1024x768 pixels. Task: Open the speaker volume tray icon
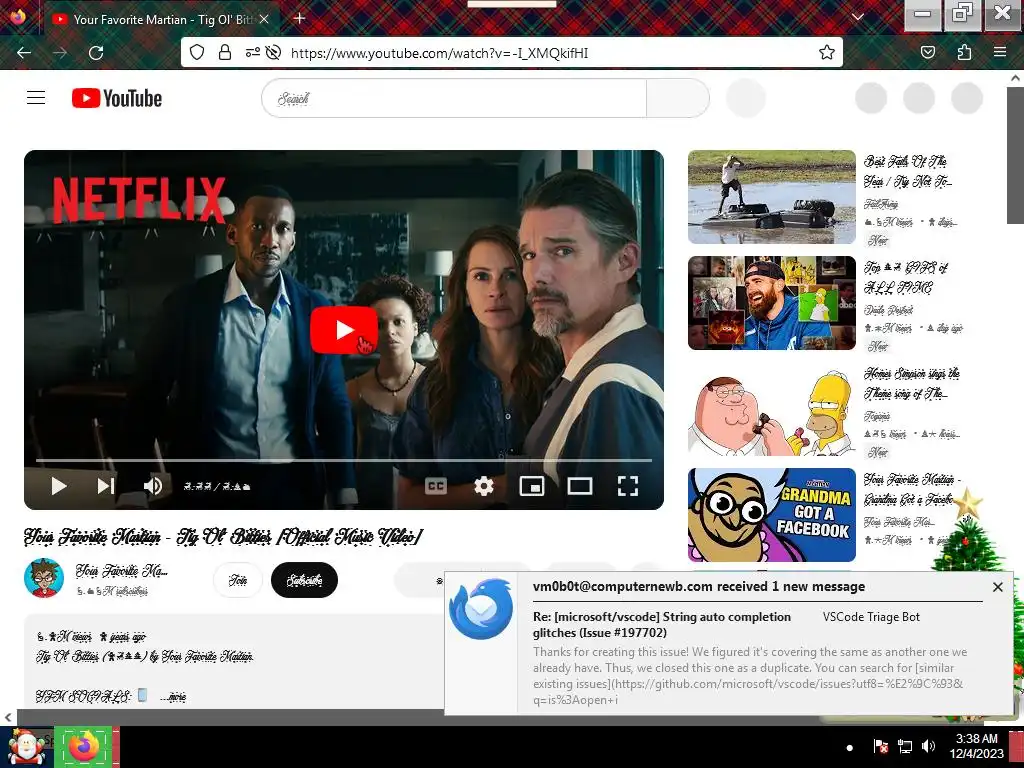tap(928, 746)
